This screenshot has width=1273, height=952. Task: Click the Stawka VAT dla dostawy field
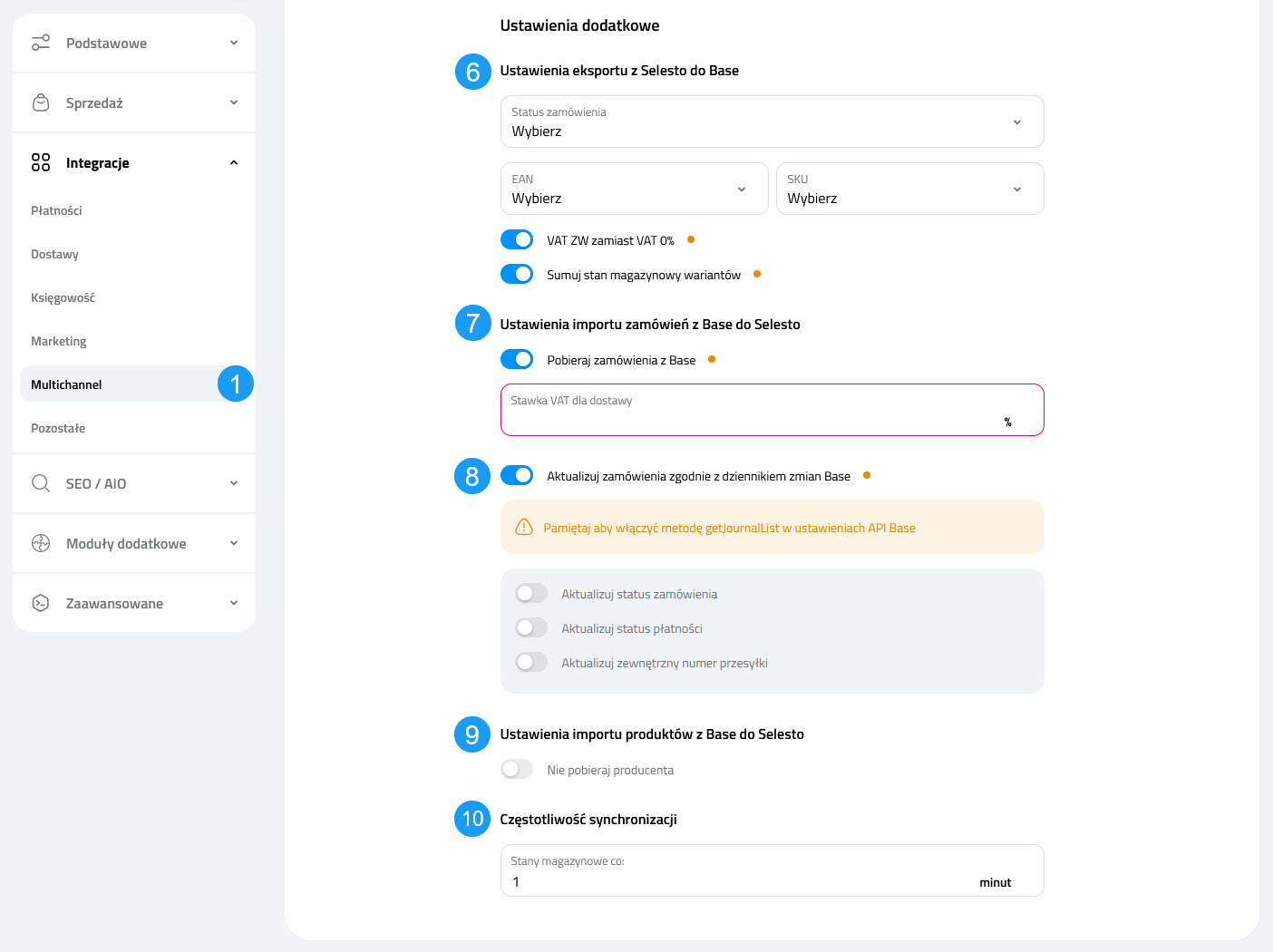772,410
